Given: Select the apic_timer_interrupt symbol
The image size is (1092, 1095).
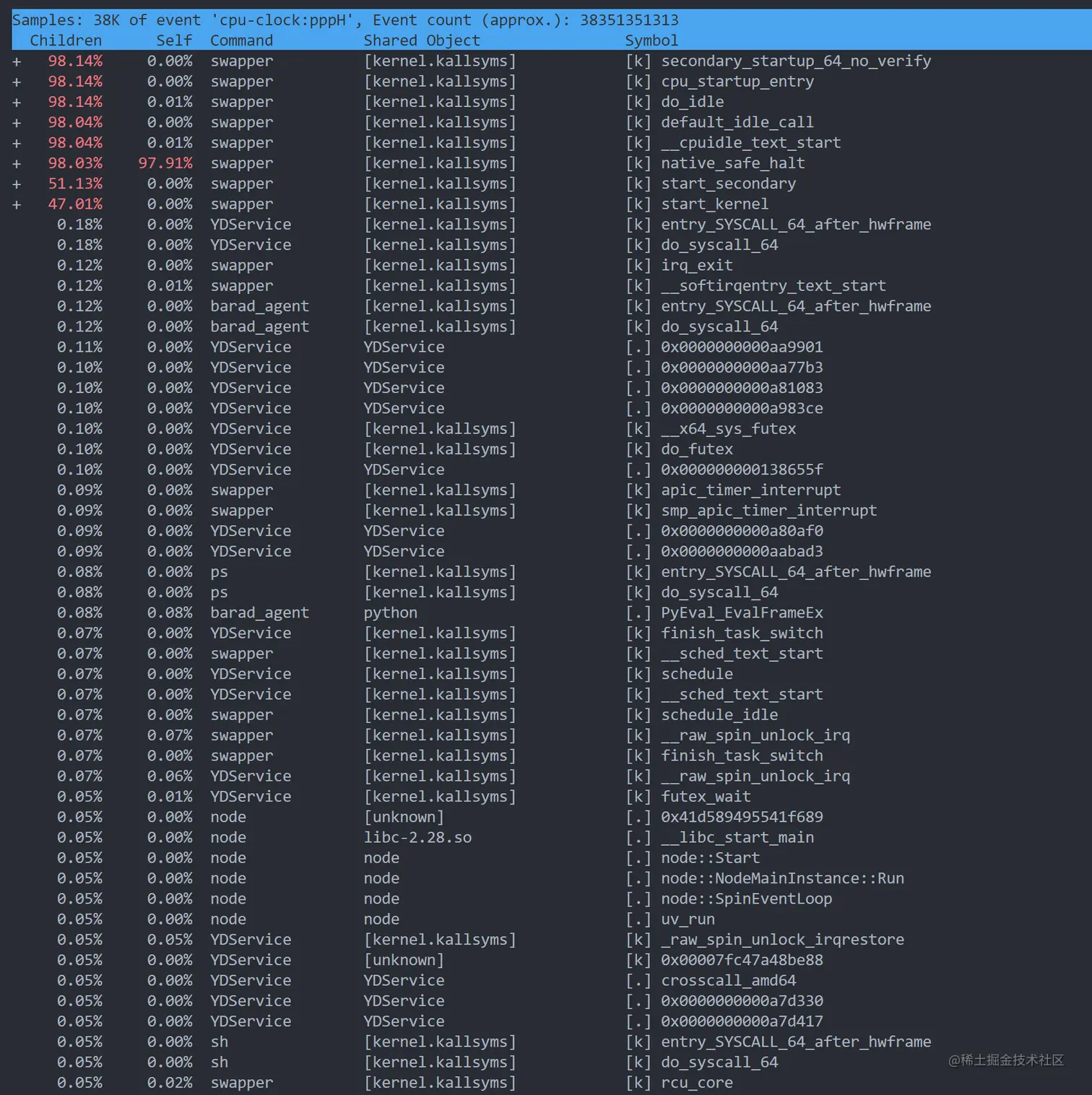Looking at the screenshot, I should (x=751, y=490).
